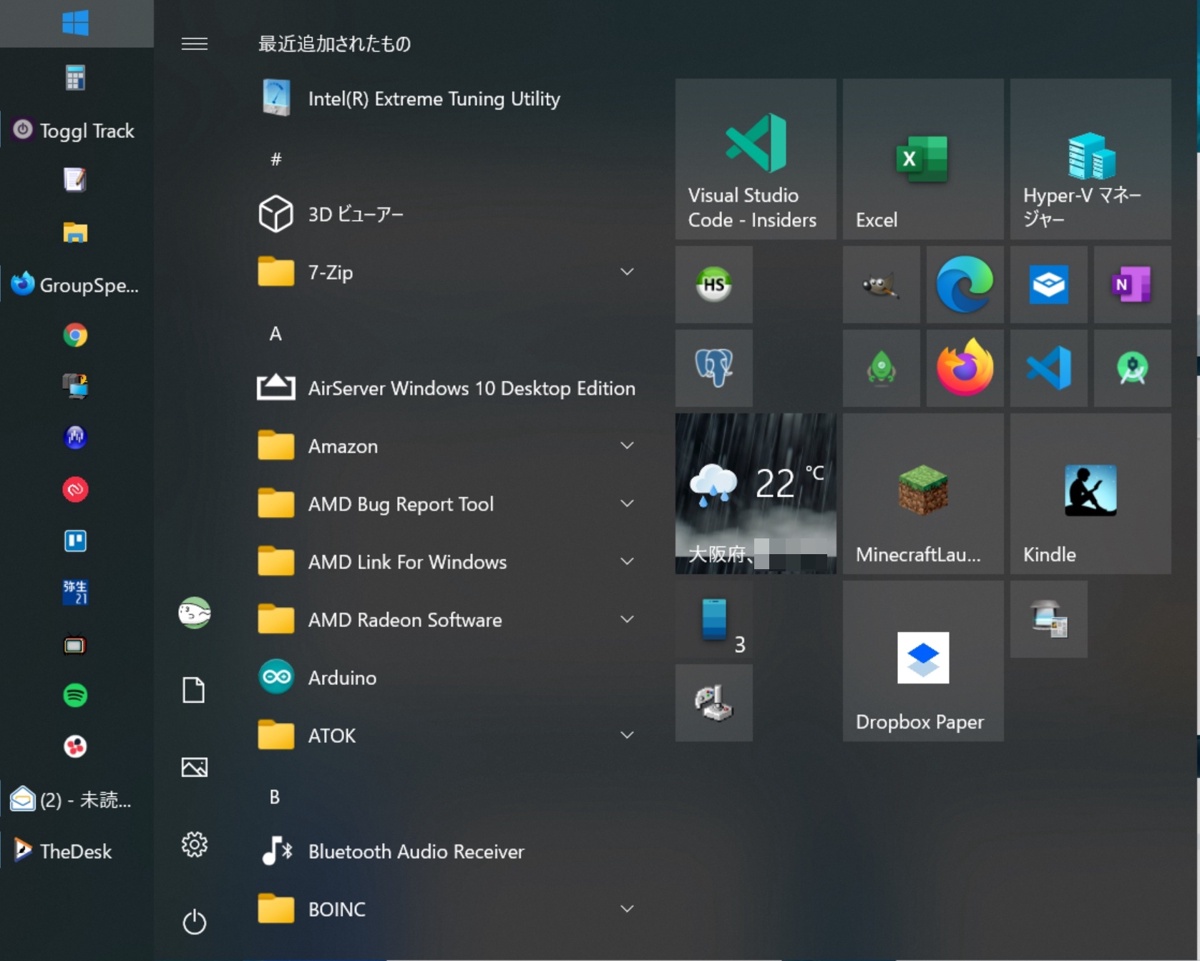Viewport: 1200px width, 961px height.
Task: Click the blue round waveform taskbar icon
Action: (75, 437)
